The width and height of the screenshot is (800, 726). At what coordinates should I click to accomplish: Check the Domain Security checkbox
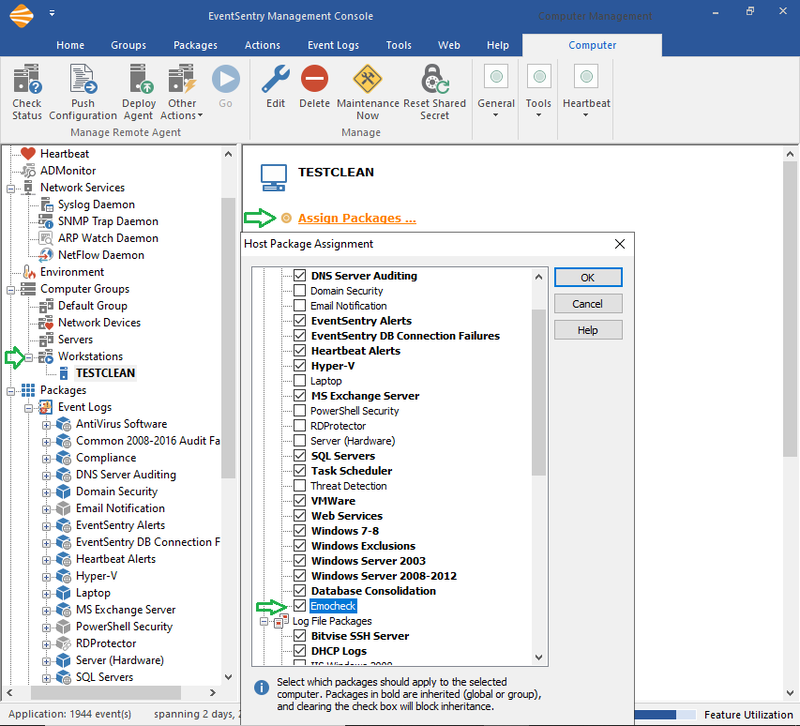300,290
